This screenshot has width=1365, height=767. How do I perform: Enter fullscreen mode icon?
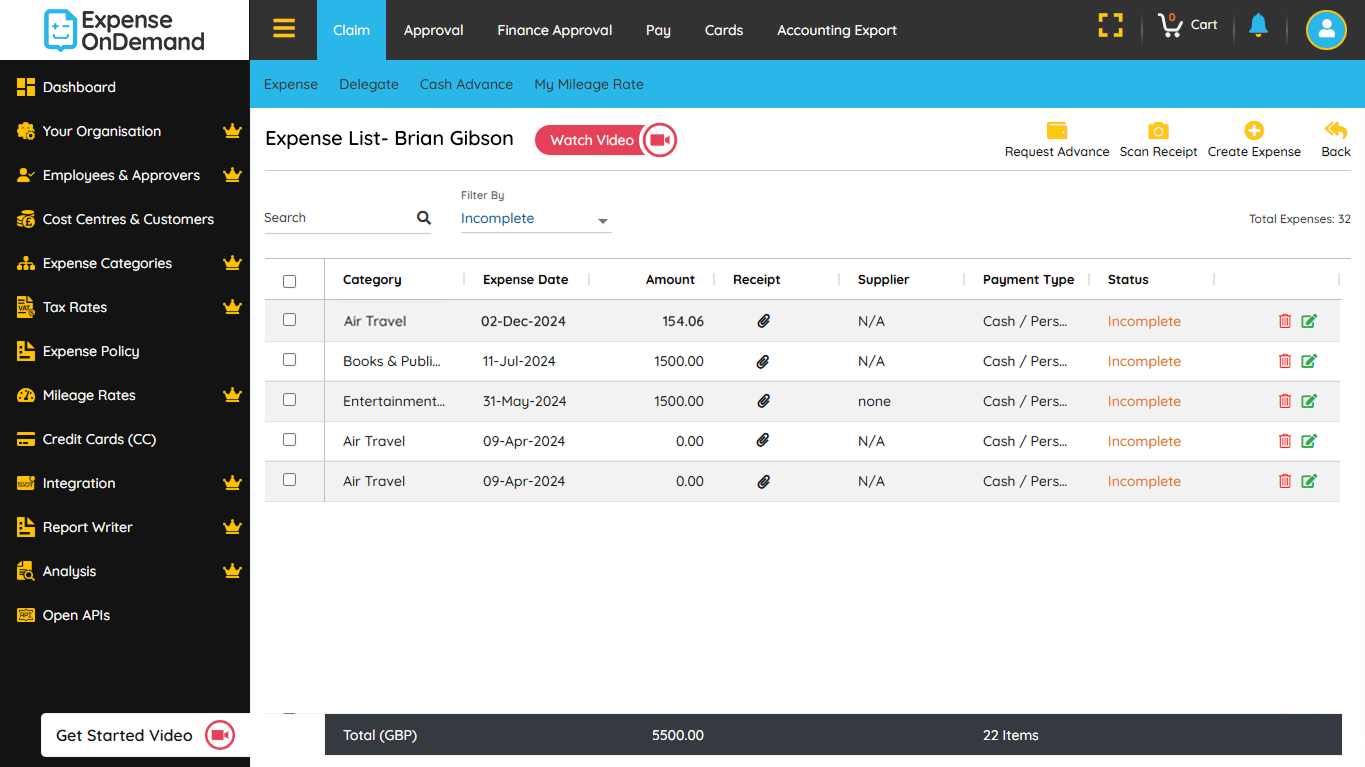1111,26
